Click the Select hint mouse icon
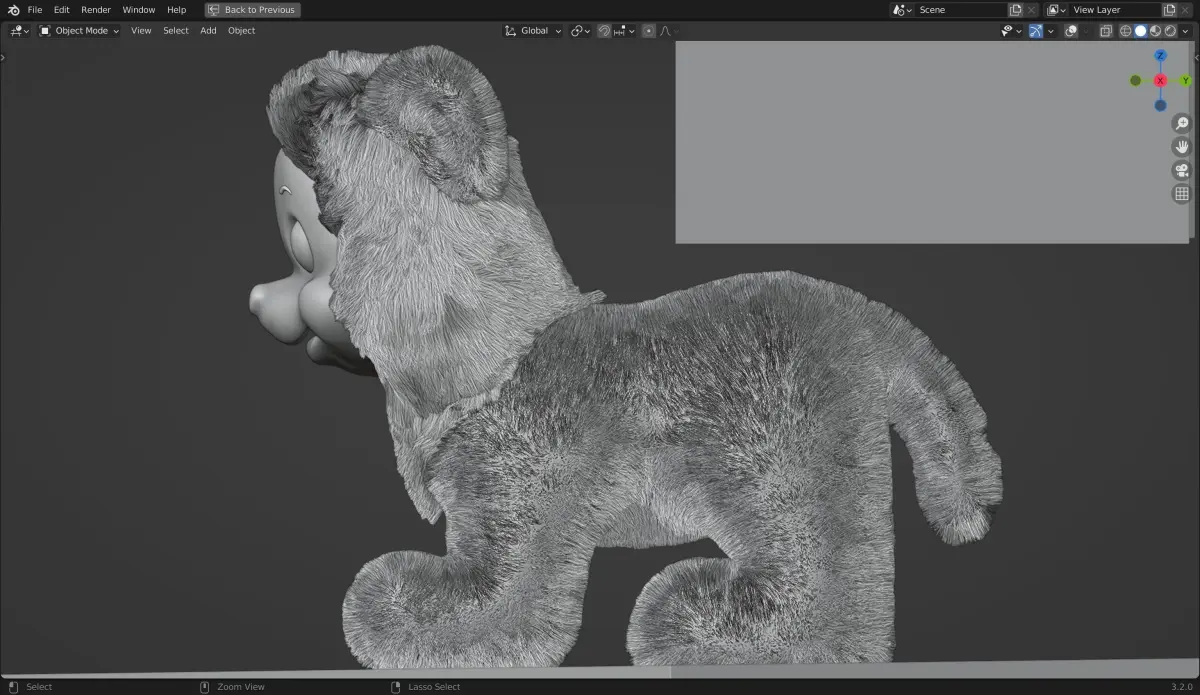 13,687
